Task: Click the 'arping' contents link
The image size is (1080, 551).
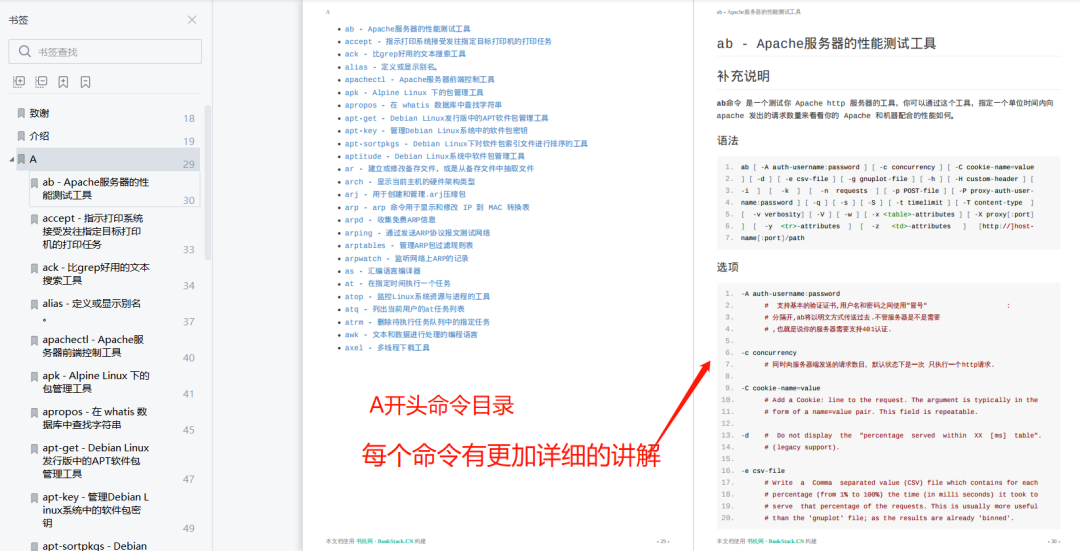Action: tap(417, 233)
